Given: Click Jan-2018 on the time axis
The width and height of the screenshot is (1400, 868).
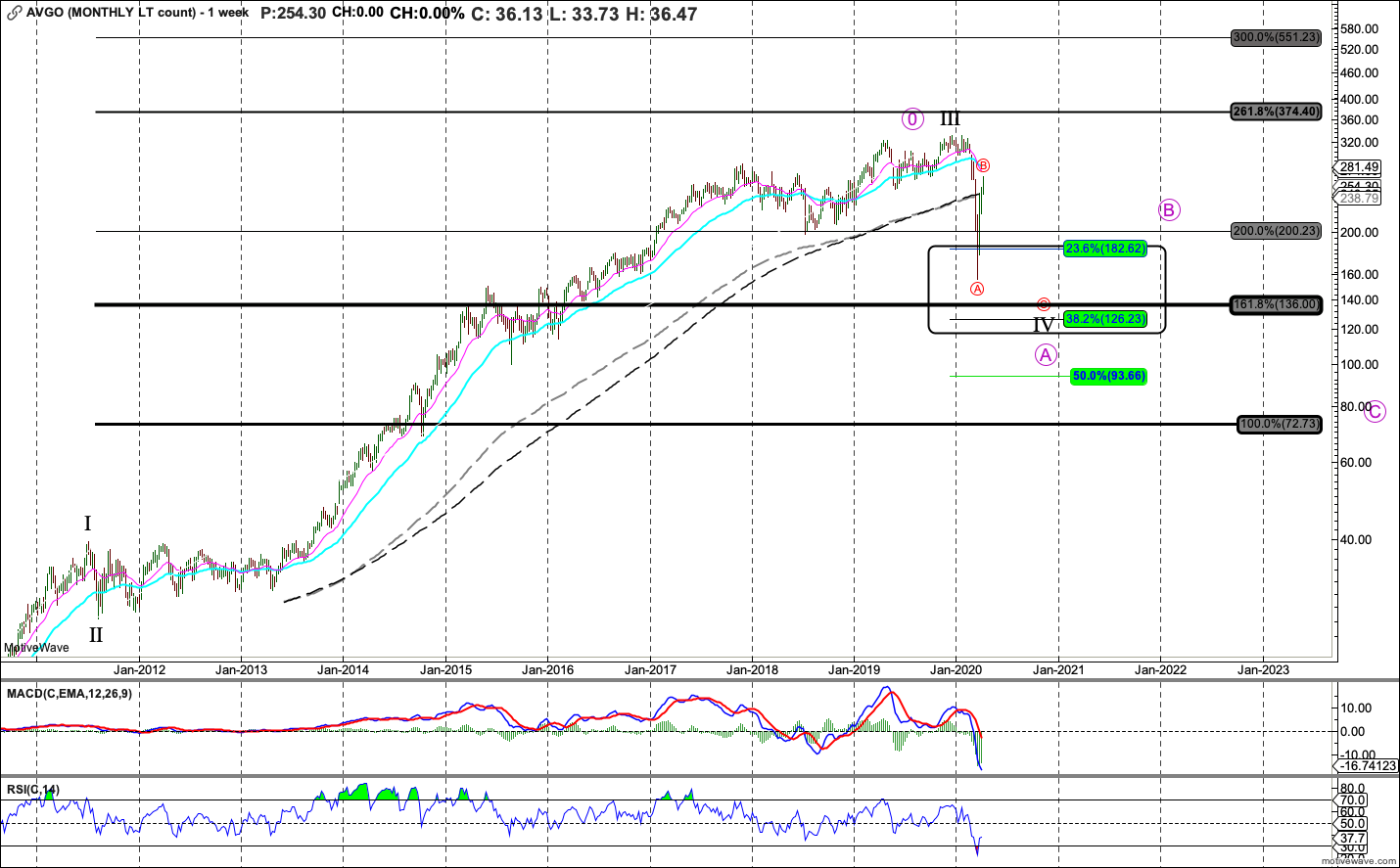Looking at the screenshot, I should (752, 670).
